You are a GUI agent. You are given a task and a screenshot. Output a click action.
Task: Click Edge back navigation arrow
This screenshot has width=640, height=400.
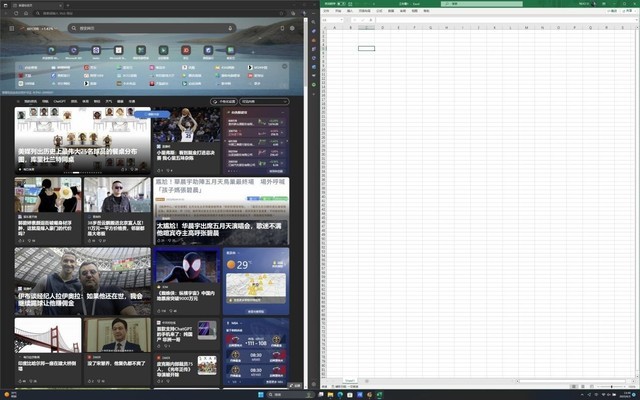tap(8, 14)
